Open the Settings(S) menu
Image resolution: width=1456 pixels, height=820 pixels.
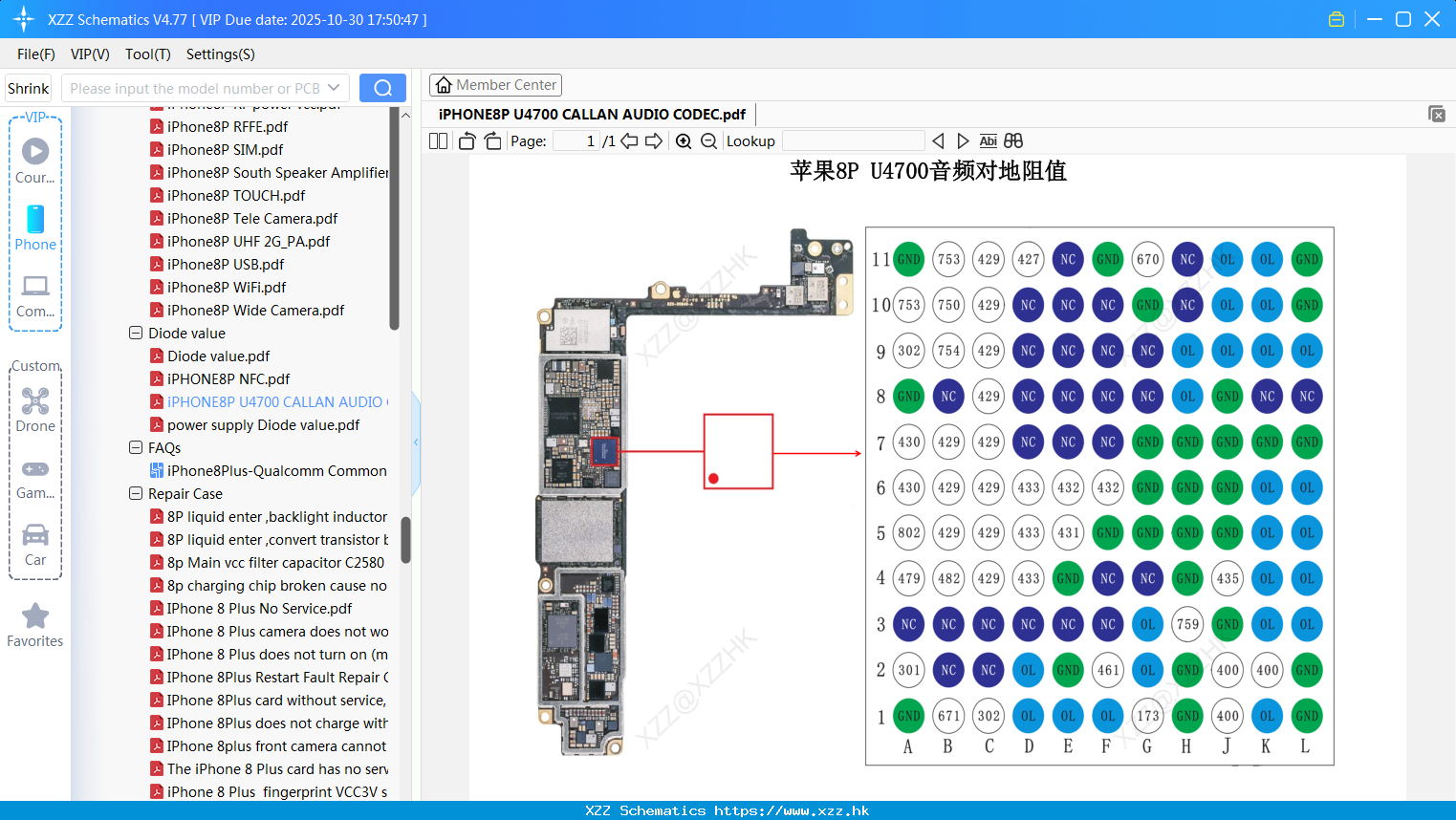[221, 54]
